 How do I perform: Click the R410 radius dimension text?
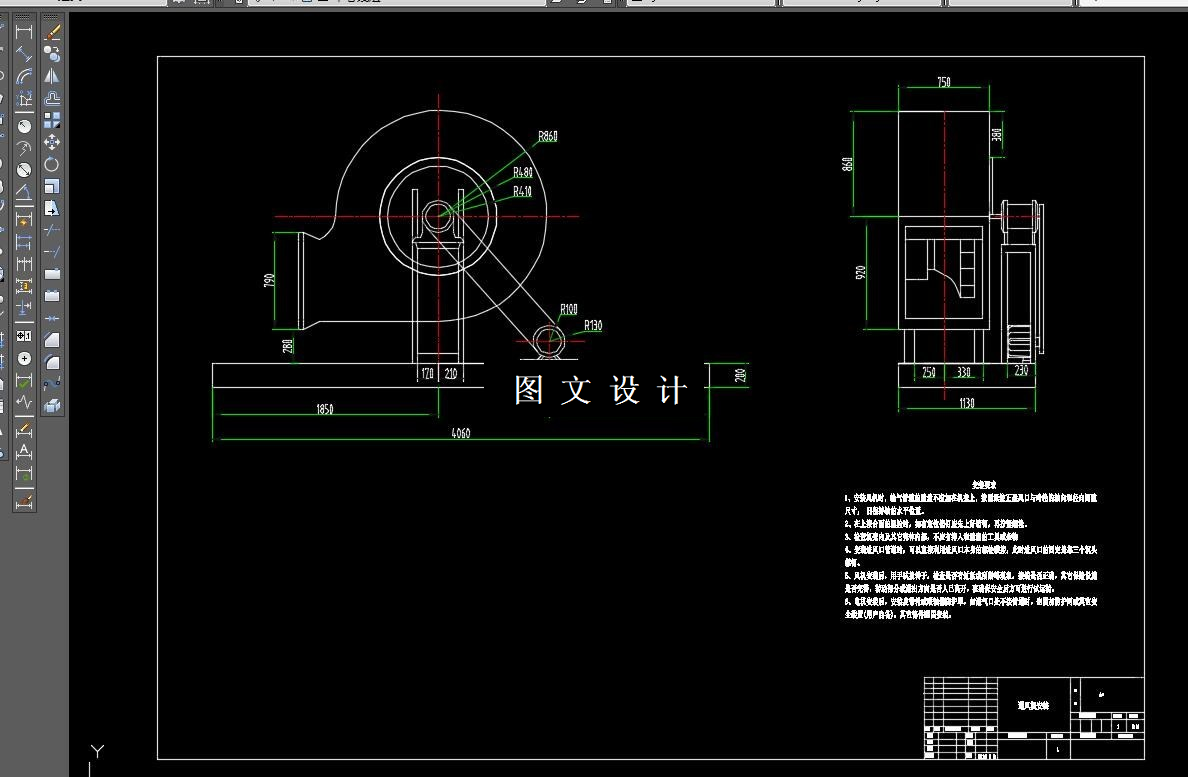(522, 192)
